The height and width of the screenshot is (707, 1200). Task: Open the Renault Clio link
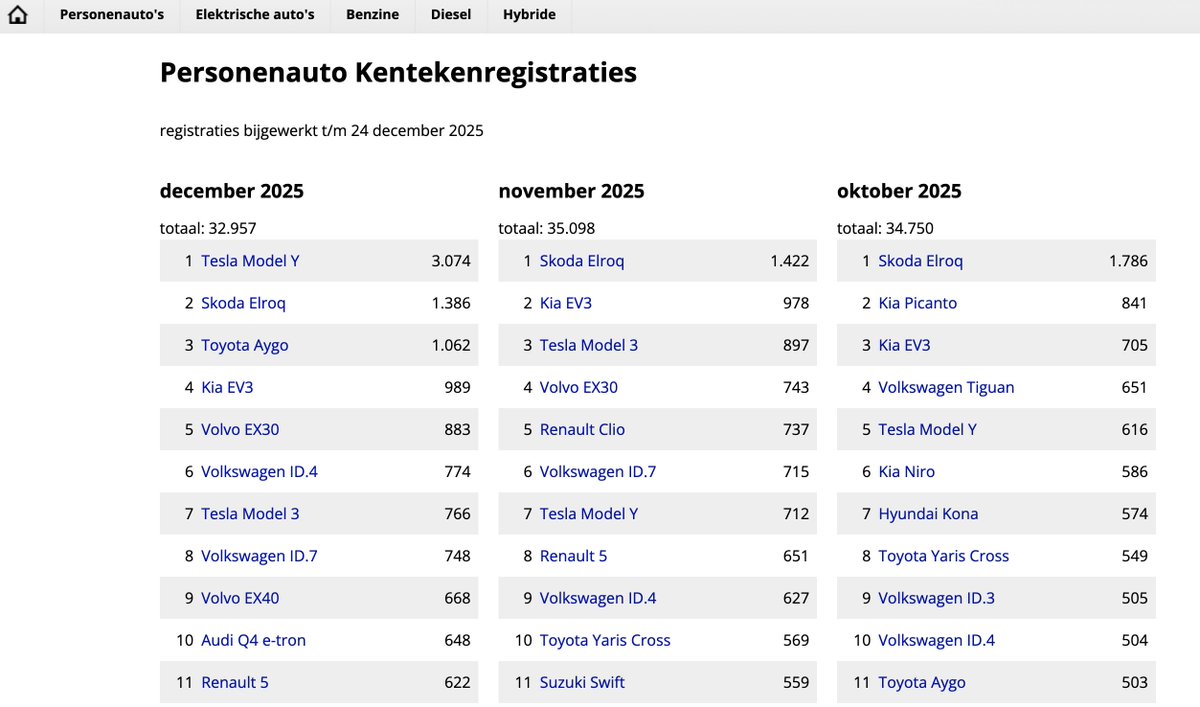(582, 429)
